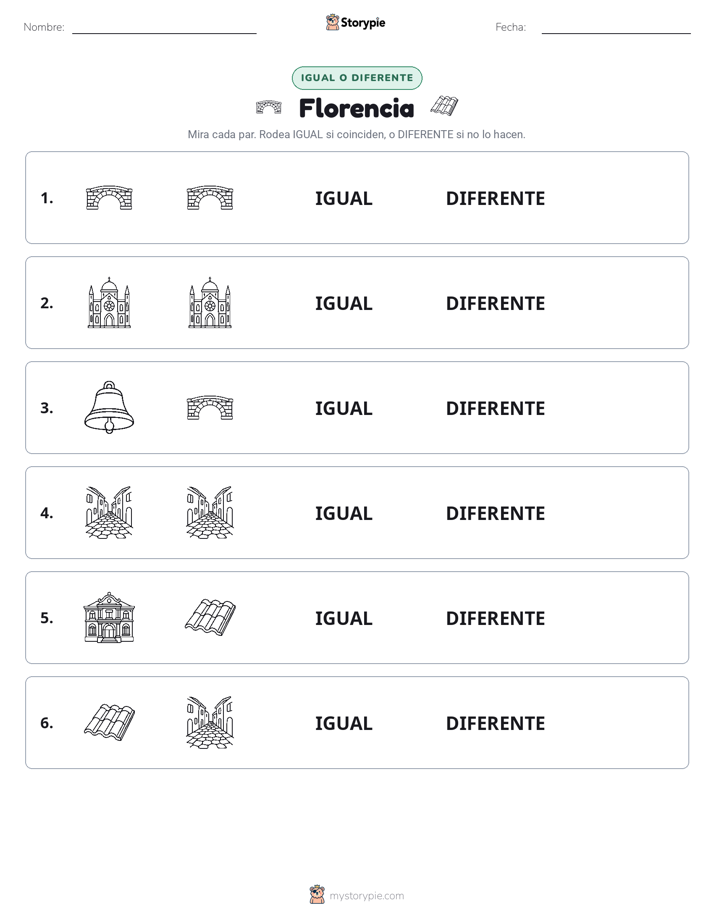This screenshot has width=714, height=924.
Task: Select IGUAL for pair 1
Action: pyautogui.click(x=343, y=199)
